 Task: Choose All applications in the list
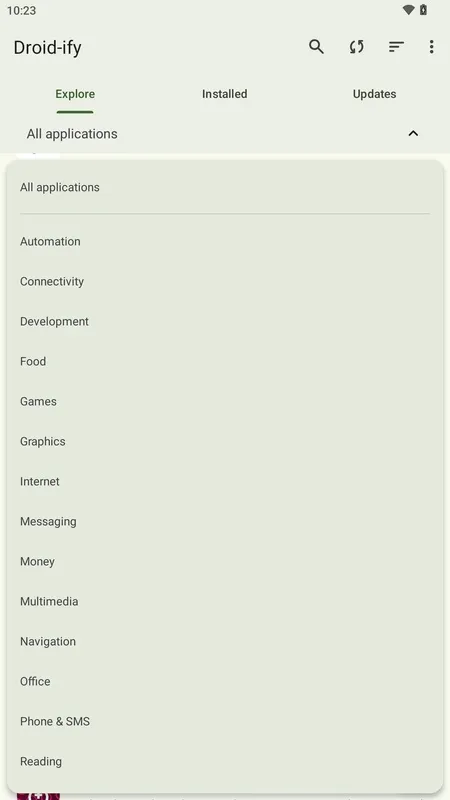[225, 187]
